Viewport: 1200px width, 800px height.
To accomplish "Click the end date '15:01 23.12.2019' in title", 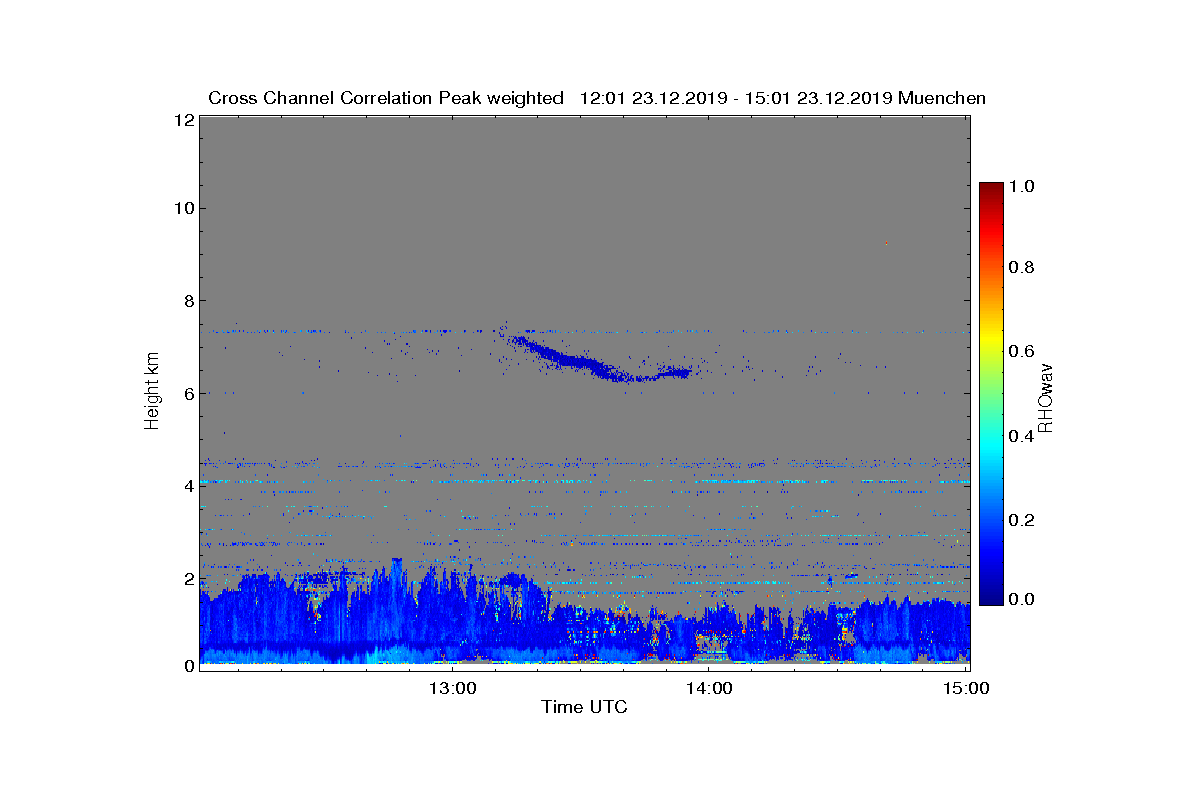I will pyautogui.click(x=819, y=98).
